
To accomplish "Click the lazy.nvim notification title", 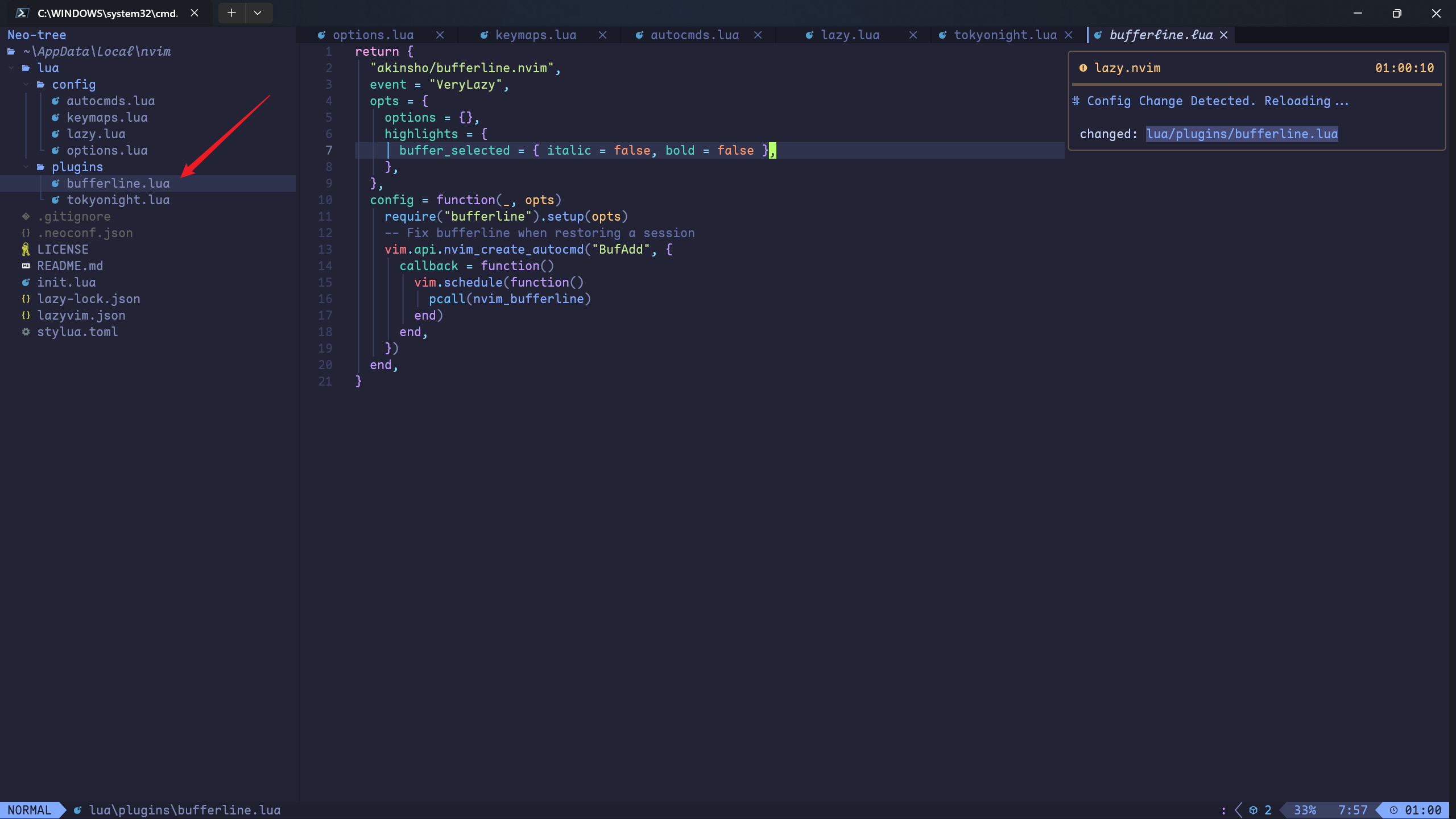I will click(1127, 68).
